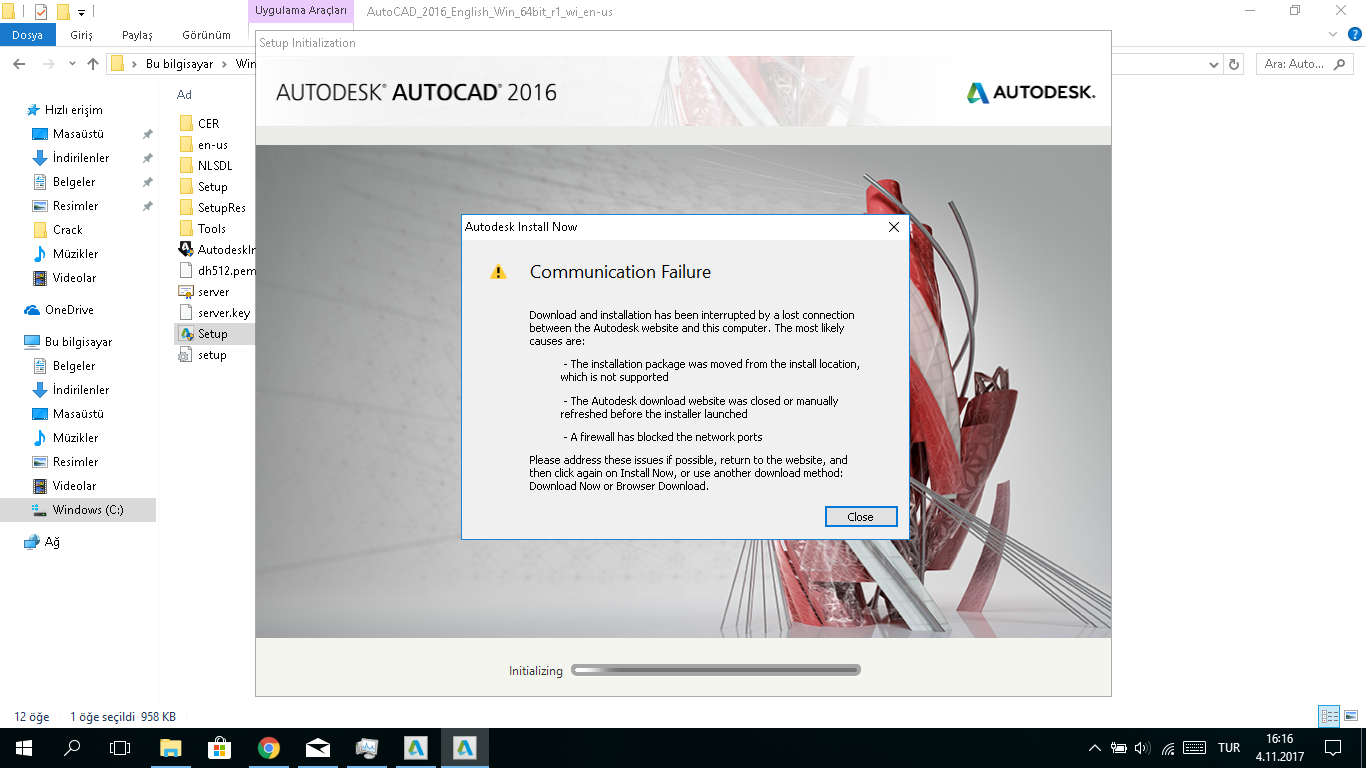Viewport: 1366px width, 768px height.
Task: Open the address bar history dropdown
Action: (1216, 64)
